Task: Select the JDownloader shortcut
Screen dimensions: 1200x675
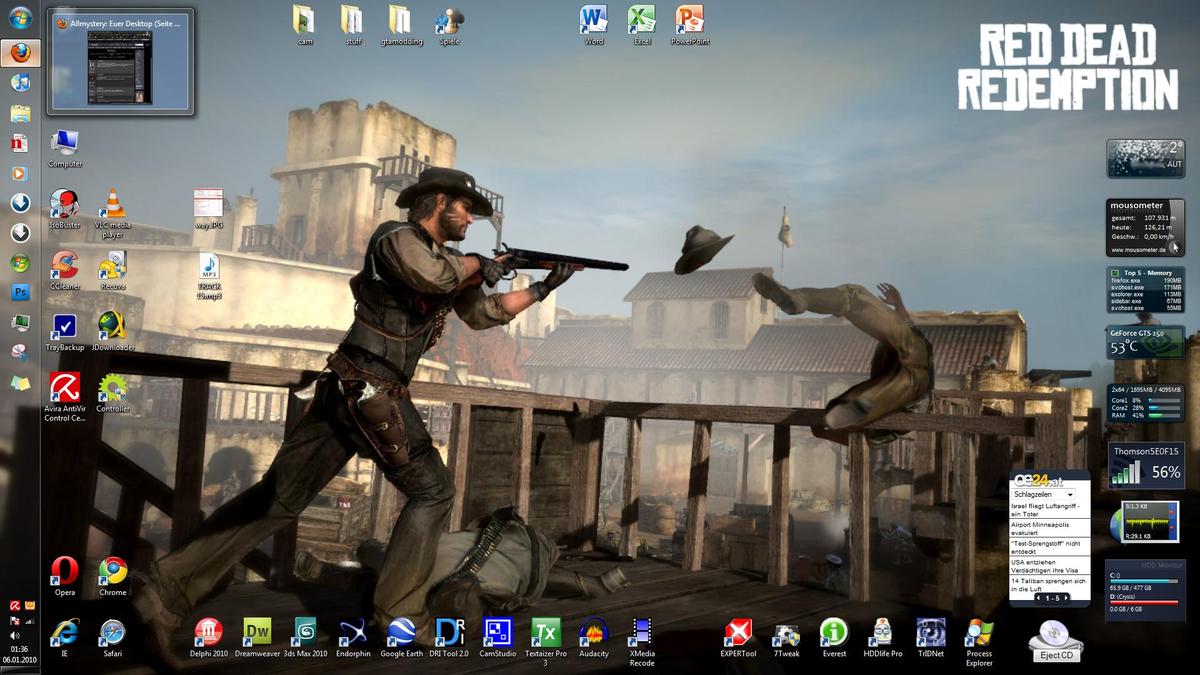Action: pyautogui.click(x=113, y=332)
